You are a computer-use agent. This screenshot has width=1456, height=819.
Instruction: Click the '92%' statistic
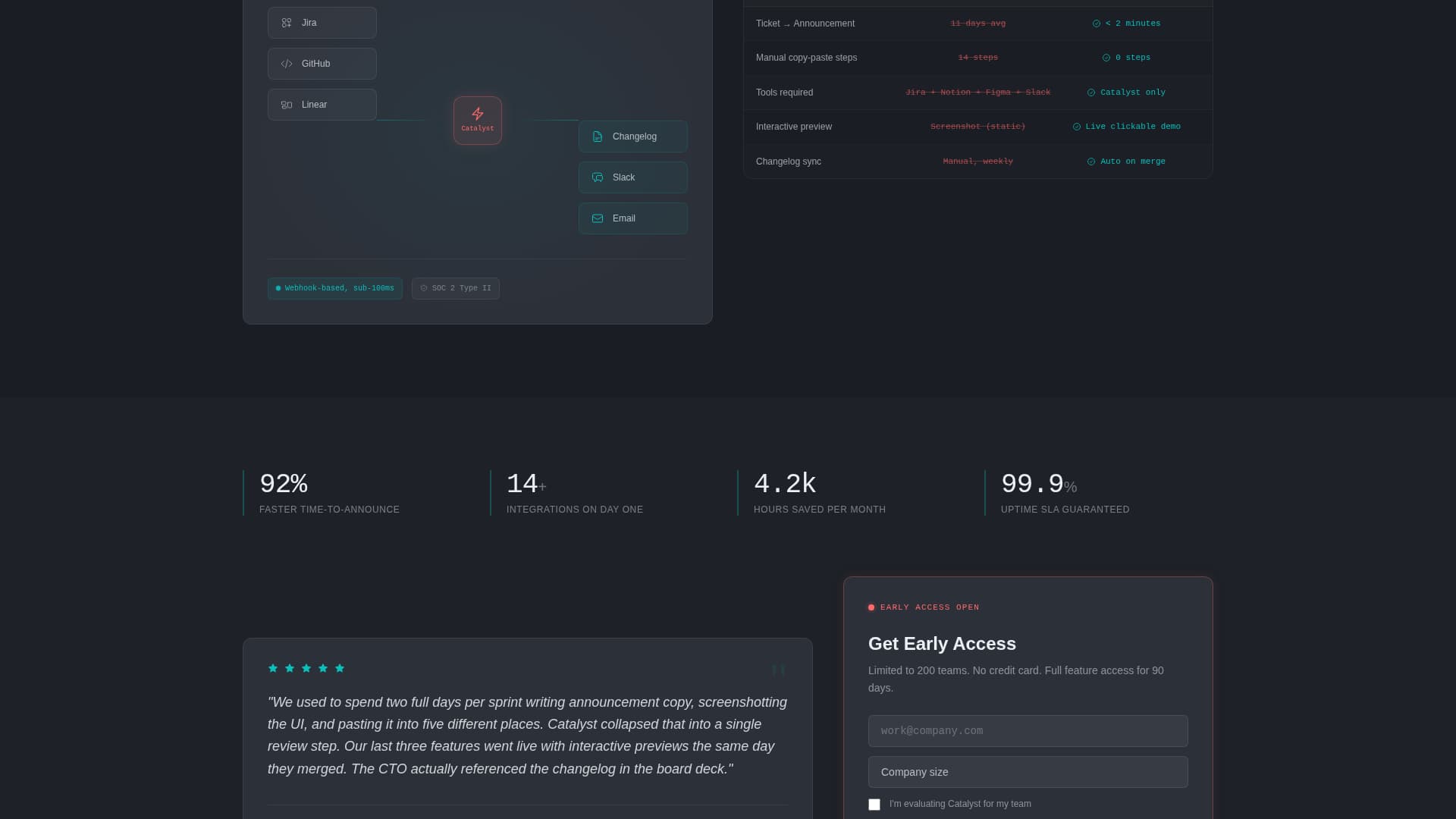pos(284,484)
